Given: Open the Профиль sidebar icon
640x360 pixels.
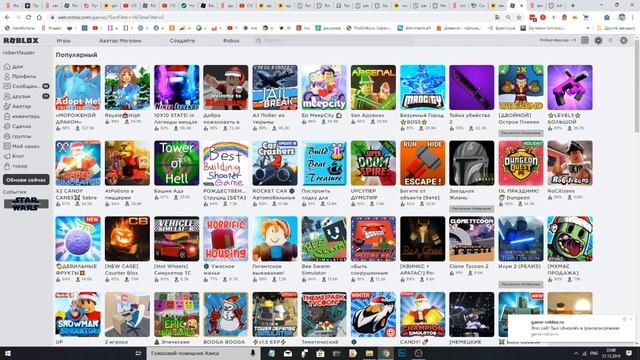Looking at the screenshot, I should [x=7, y=76].
